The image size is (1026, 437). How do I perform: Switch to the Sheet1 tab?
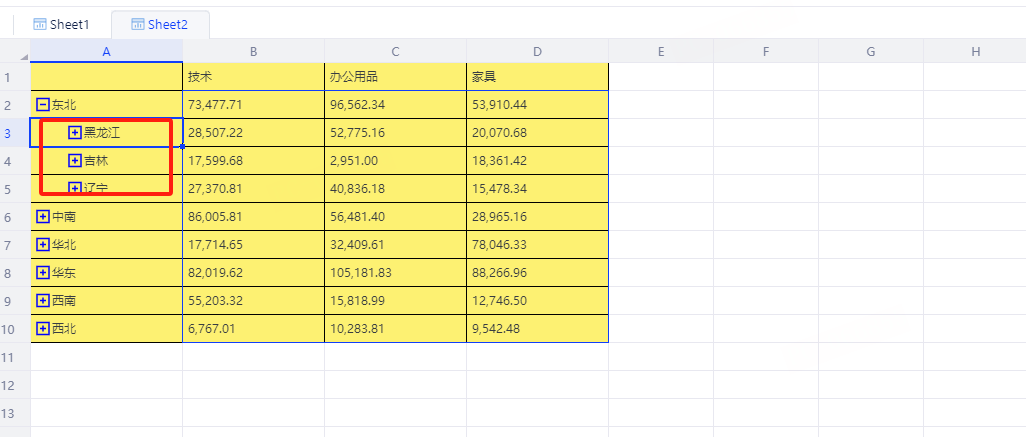coord(61,24)
